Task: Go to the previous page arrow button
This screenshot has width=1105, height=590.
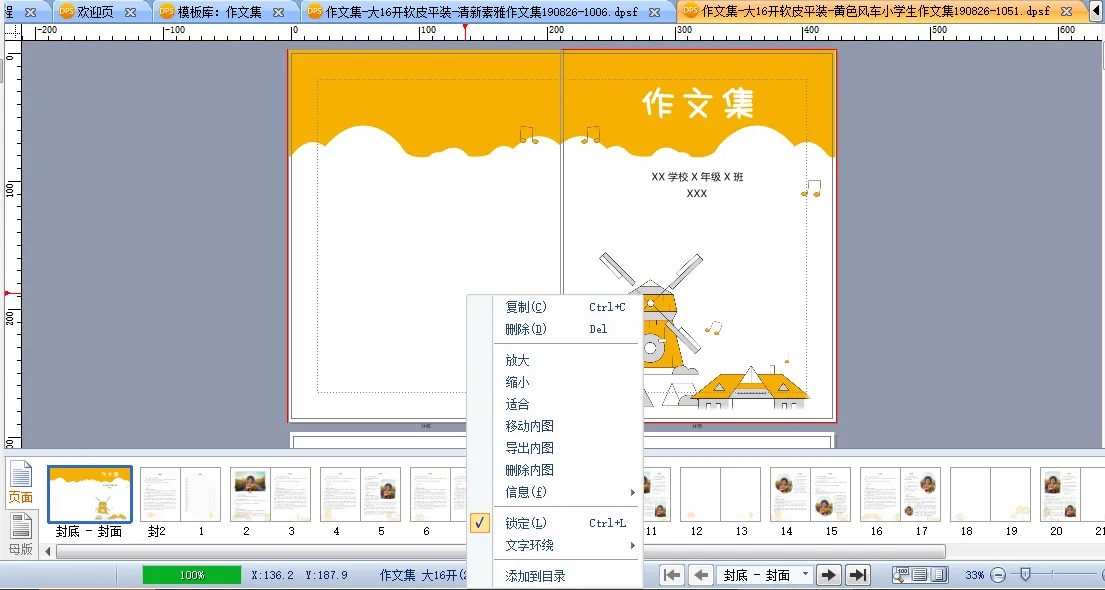Action: [701, 575]
